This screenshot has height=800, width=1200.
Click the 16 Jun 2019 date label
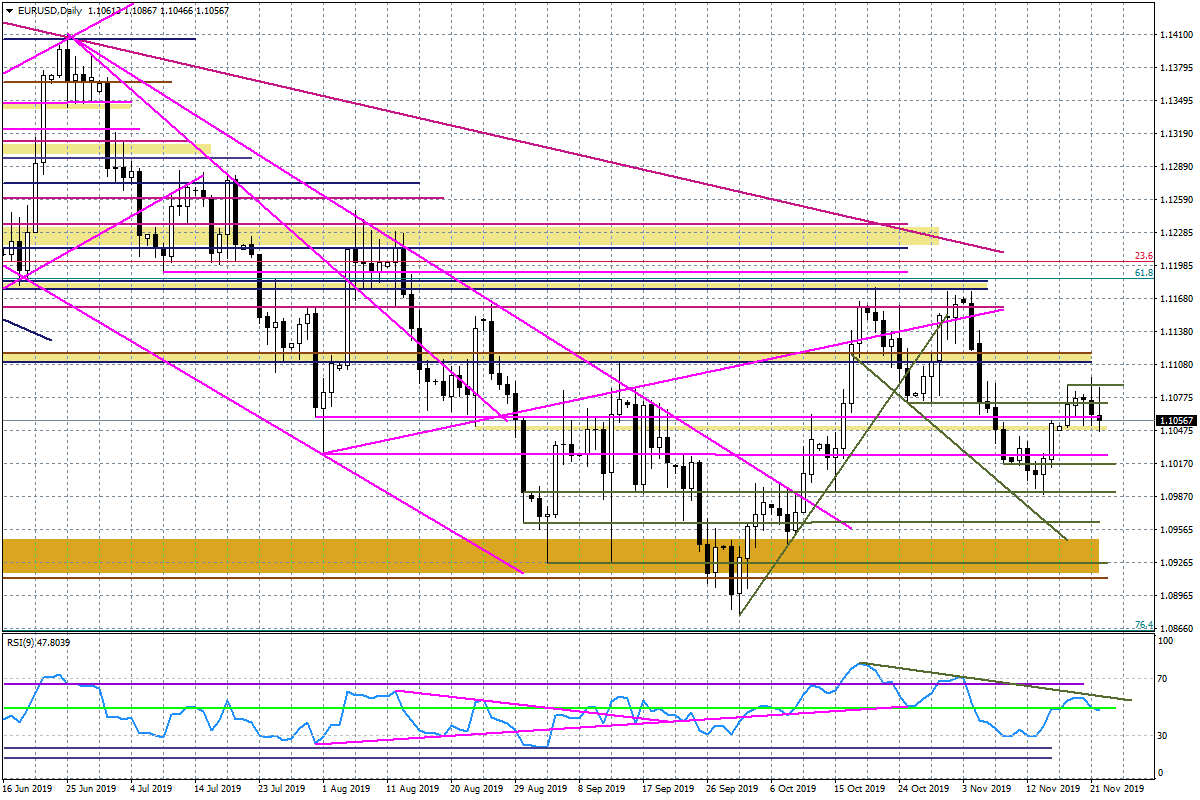click(x=28, y=789)
